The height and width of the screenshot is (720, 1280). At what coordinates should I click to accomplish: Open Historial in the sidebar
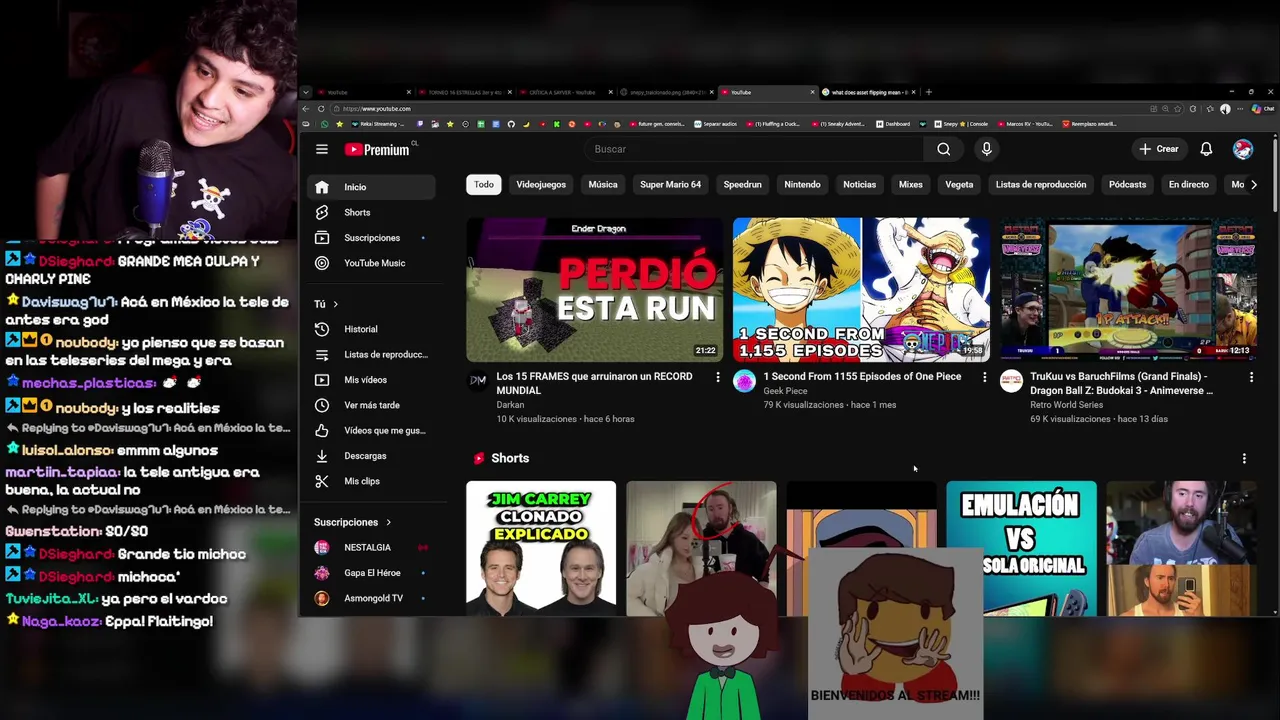click(x=372, y=329)
